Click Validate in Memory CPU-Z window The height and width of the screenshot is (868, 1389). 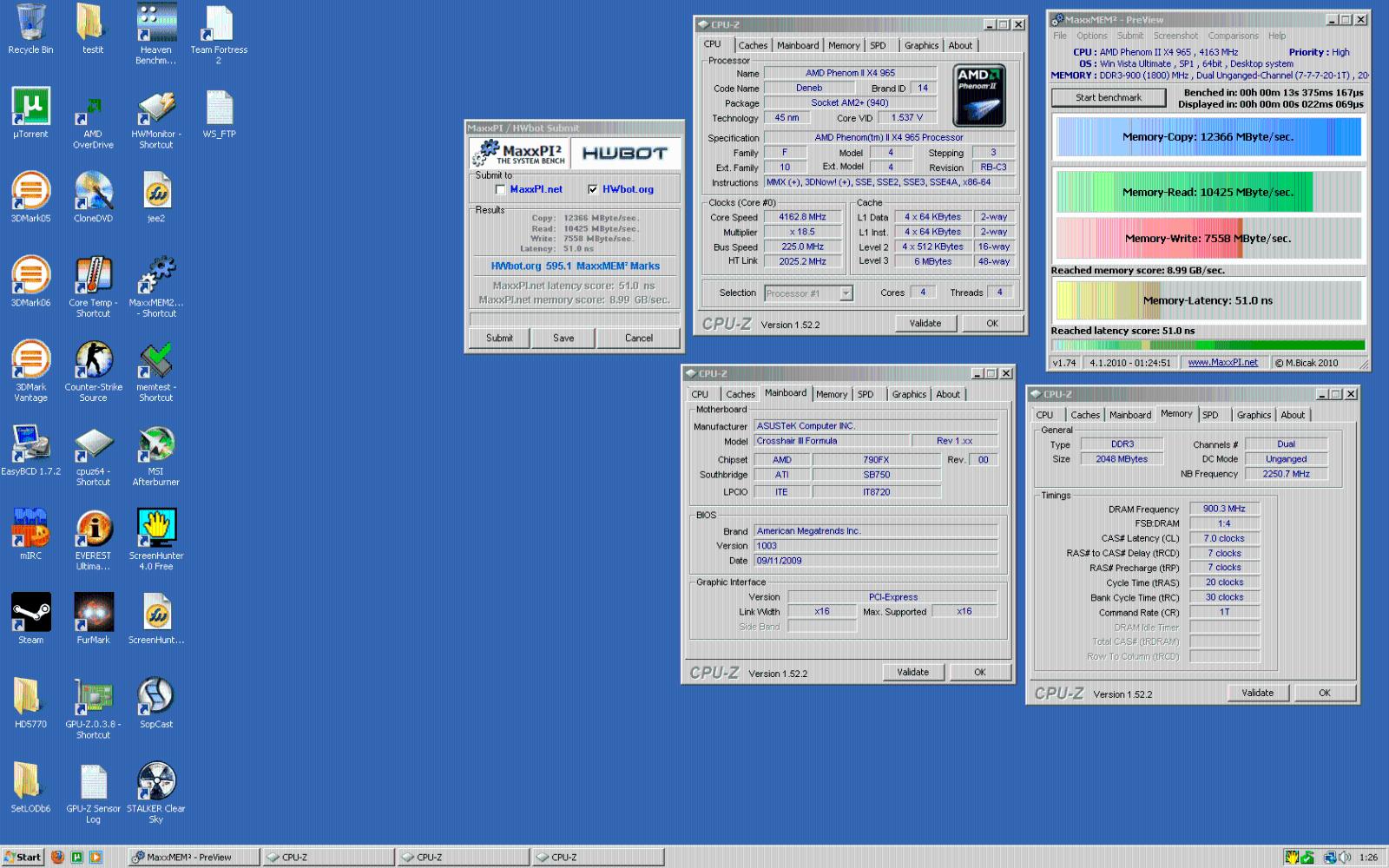[1258, 694]
